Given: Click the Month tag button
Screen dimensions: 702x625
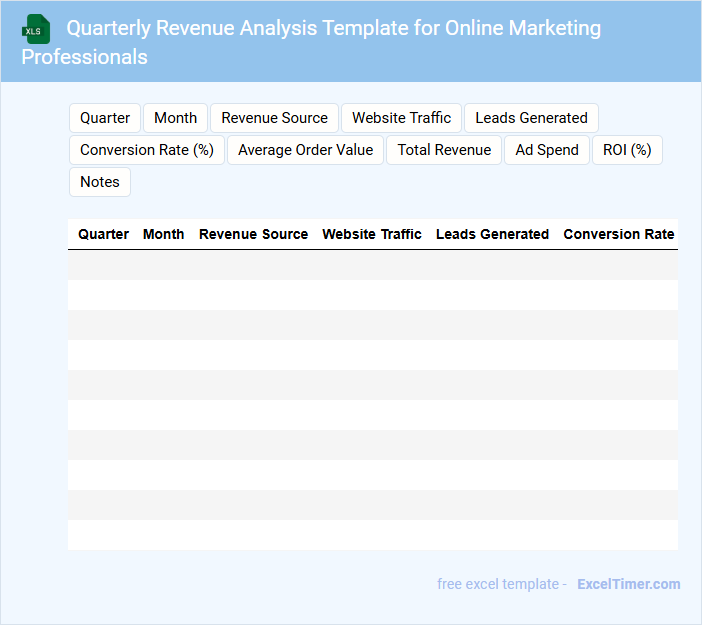Looking at the screenshot, I should (175, 118).
